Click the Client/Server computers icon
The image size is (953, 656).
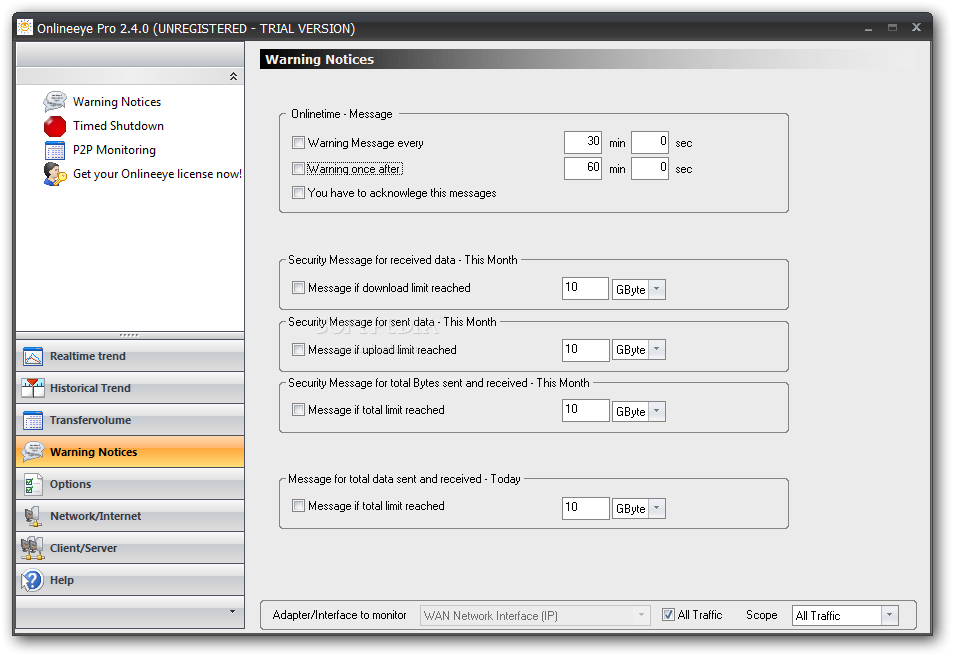[33, 548]
